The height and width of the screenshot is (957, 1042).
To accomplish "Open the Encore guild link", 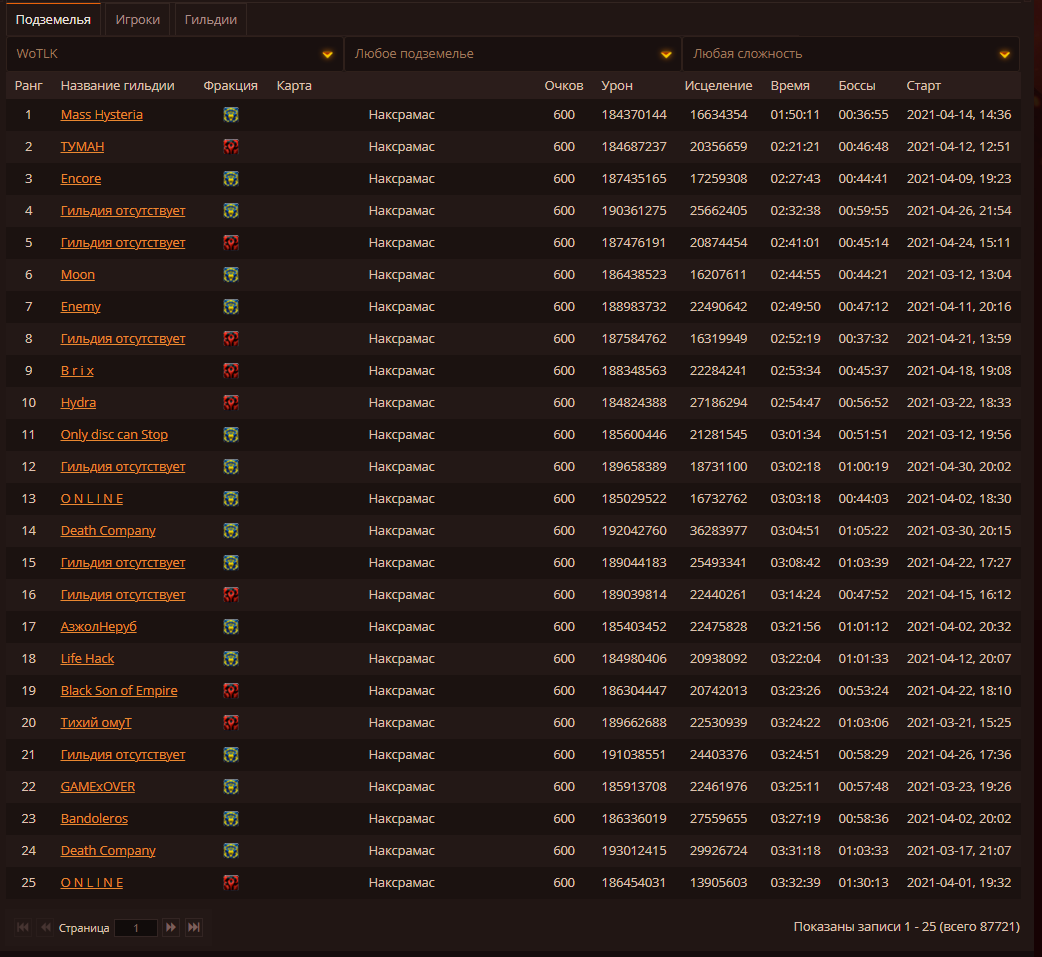I will [x=81, y=179].
